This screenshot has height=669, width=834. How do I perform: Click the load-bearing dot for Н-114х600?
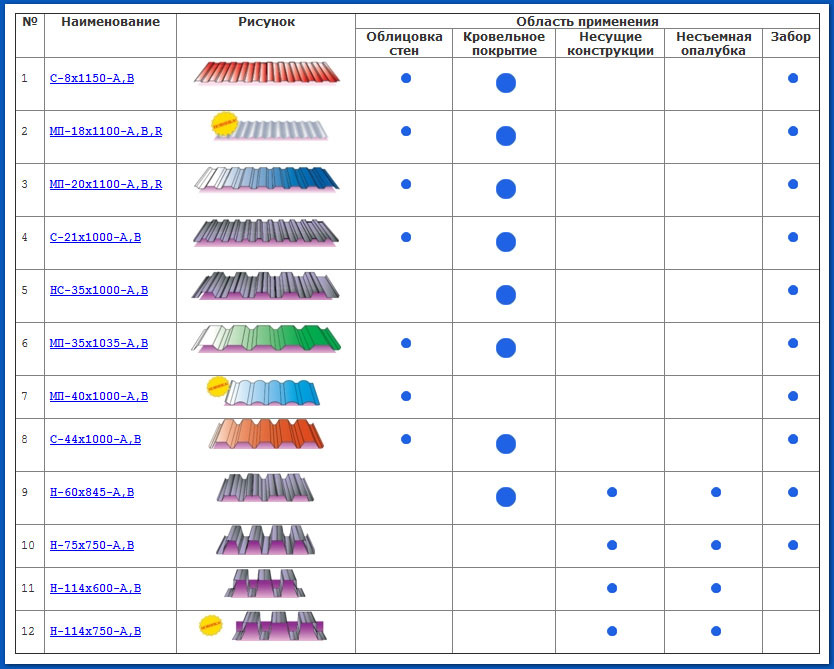tap(612, 588)
